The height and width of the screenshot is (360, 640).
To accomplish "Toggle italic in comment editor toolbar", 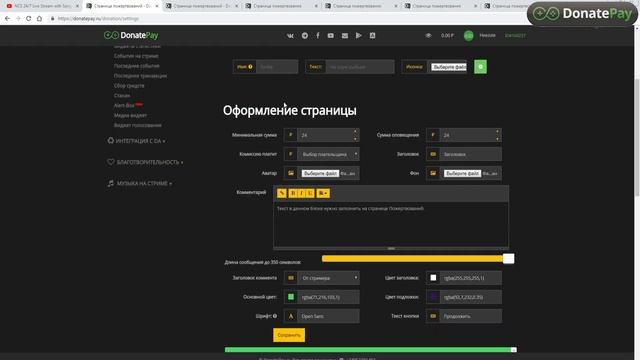I will 302,193.
